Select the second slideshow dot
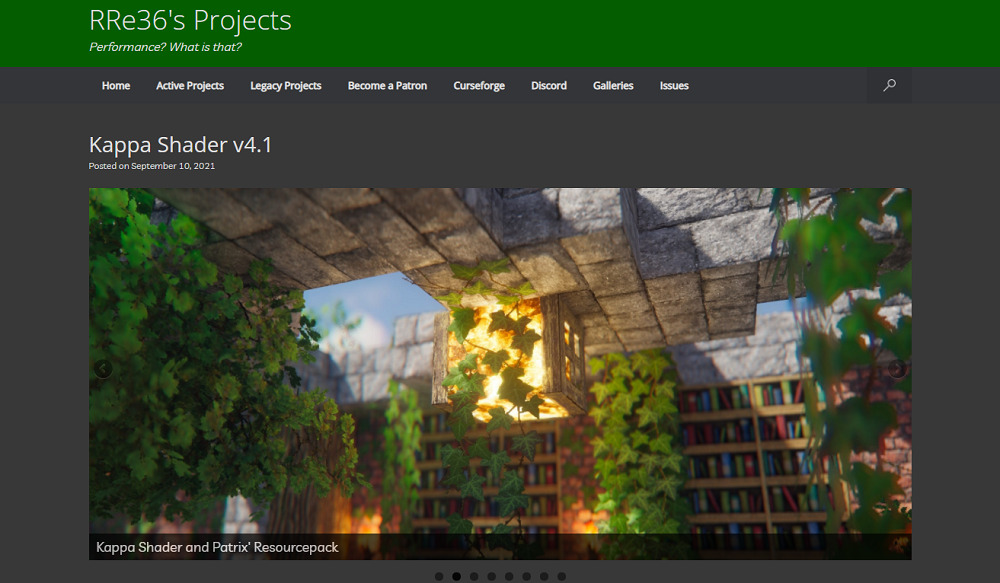 coord(457,577)
